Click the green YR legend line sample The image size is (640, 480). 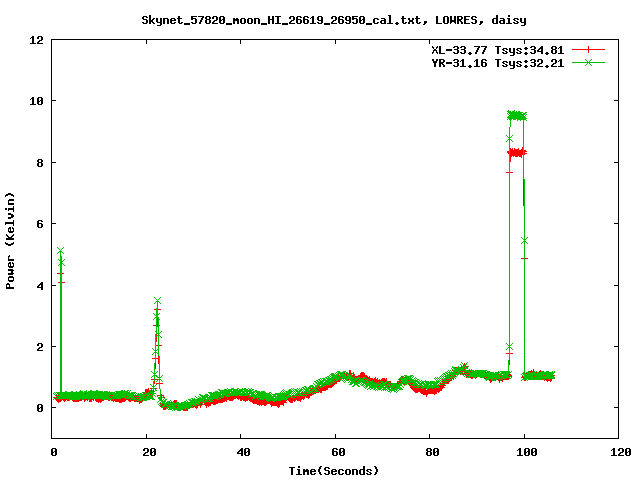point(588,62)
